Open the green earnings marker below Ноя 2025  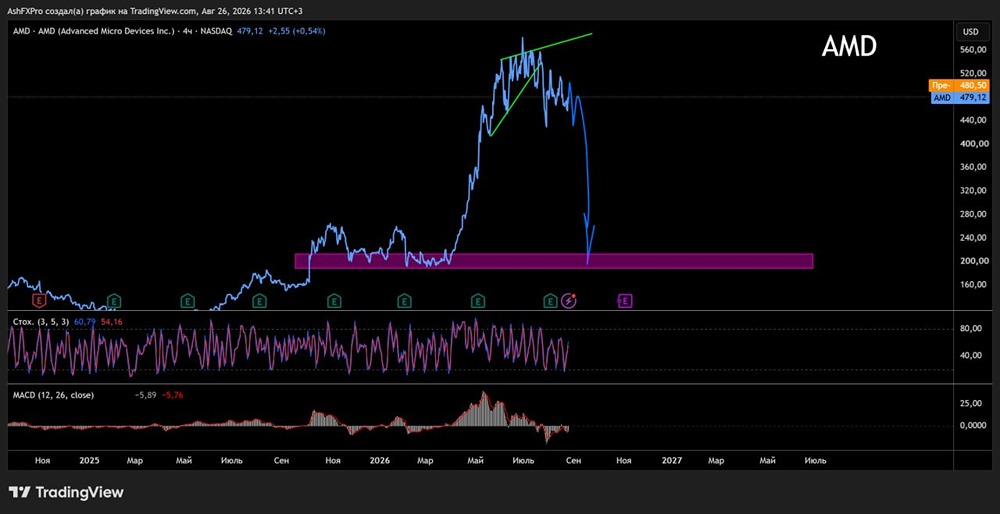(334, 299)
